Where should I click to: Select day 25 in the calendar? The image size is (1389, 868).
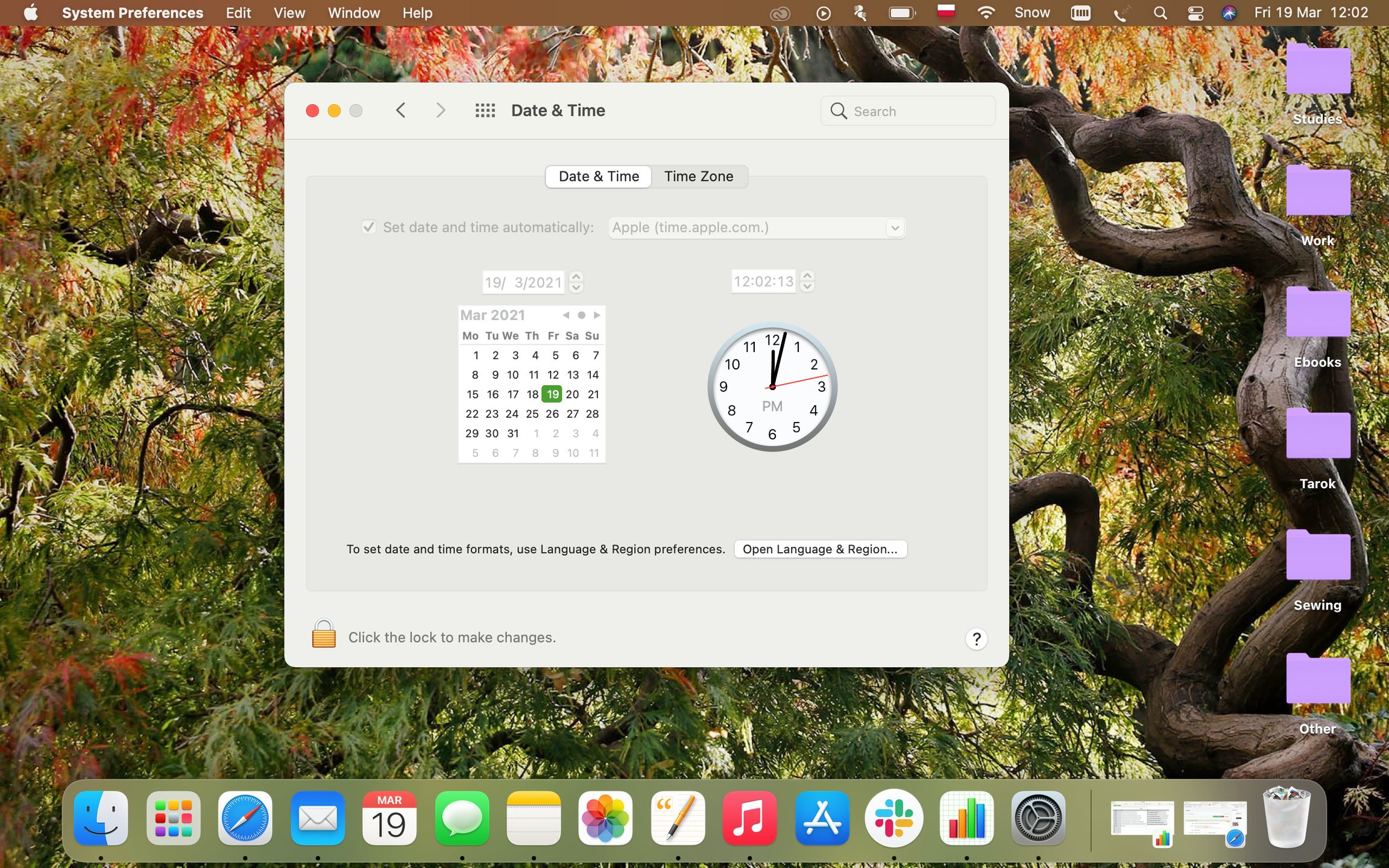click(x=532, y=414)
